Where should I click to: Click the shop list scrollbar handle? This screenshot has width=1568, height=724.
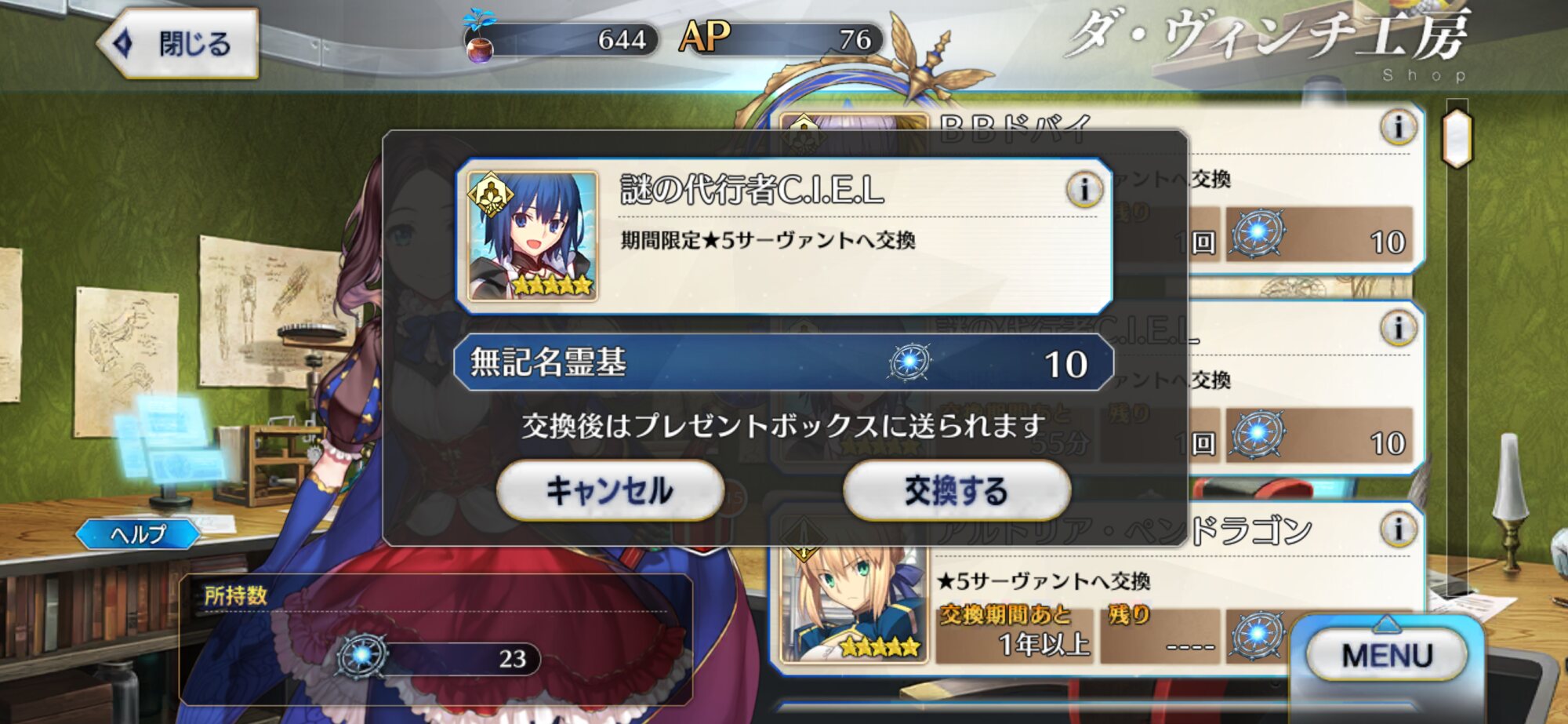[1457, 138]
